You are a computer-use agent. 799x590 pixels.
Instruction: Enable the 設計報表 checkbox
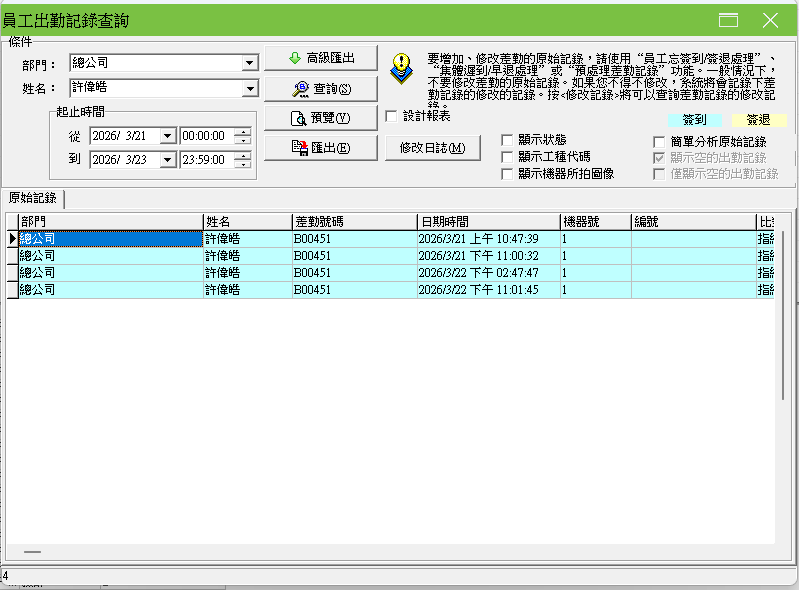[392, 116]
